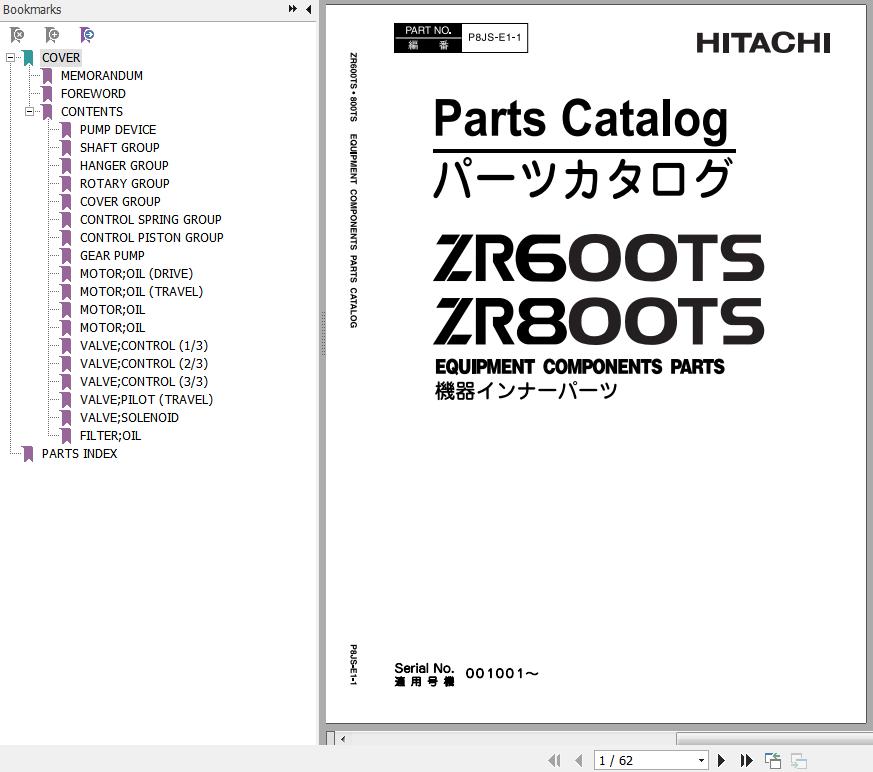This screenshot has height=772, width=873.
Task: Click the serial number 001001~ text
Action: 502,673
